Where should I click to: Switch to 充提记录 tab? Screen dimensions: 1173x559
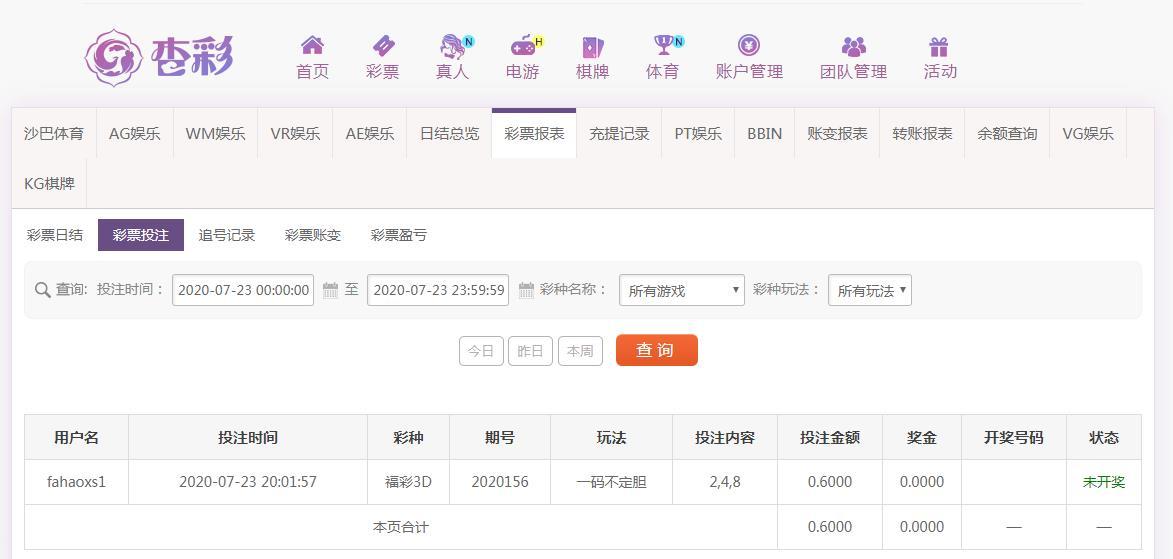[619, 134]
